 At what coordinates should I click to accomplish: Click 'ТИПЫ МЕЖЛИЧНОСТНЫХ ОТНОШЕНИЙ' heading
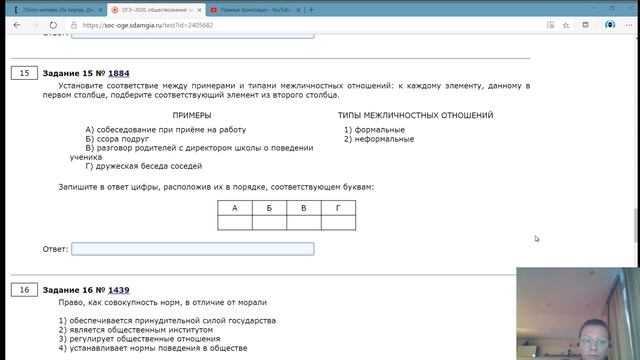[x=416, y=116]
